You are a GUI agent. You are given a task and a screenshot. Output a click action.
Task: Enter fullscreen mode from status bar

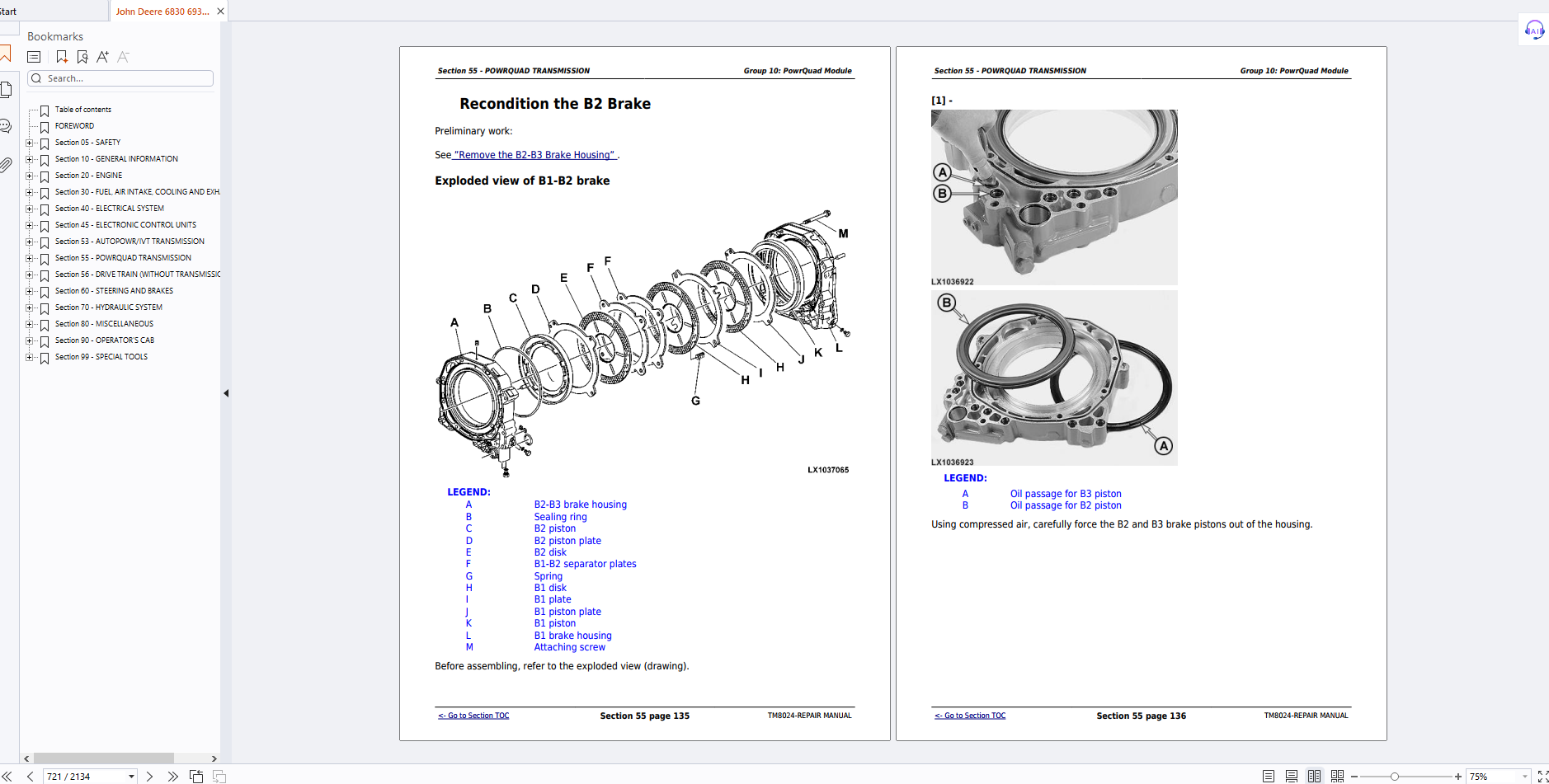(1542, 776)
